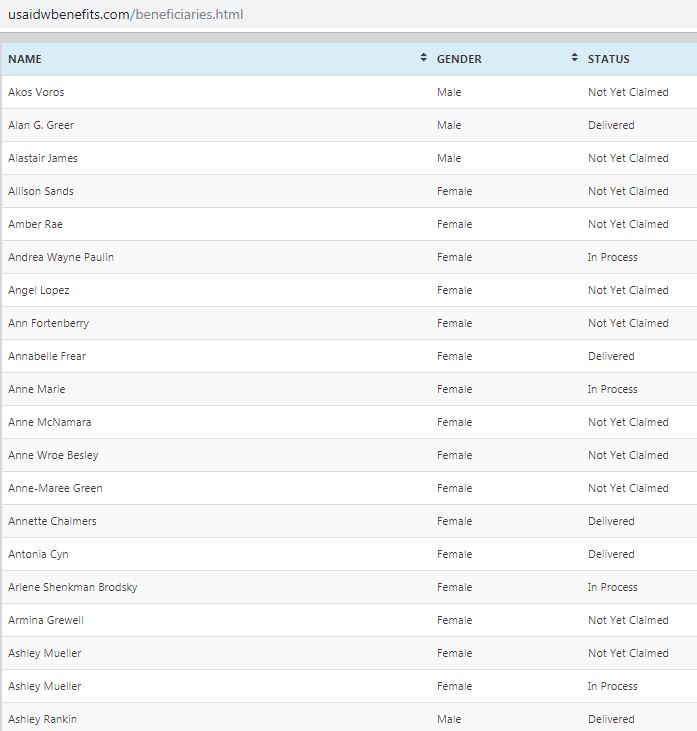
Task: Click In Process status for Arlene Shenkman Brodsky
Action: pyautogui.click(x=613, y=587)
